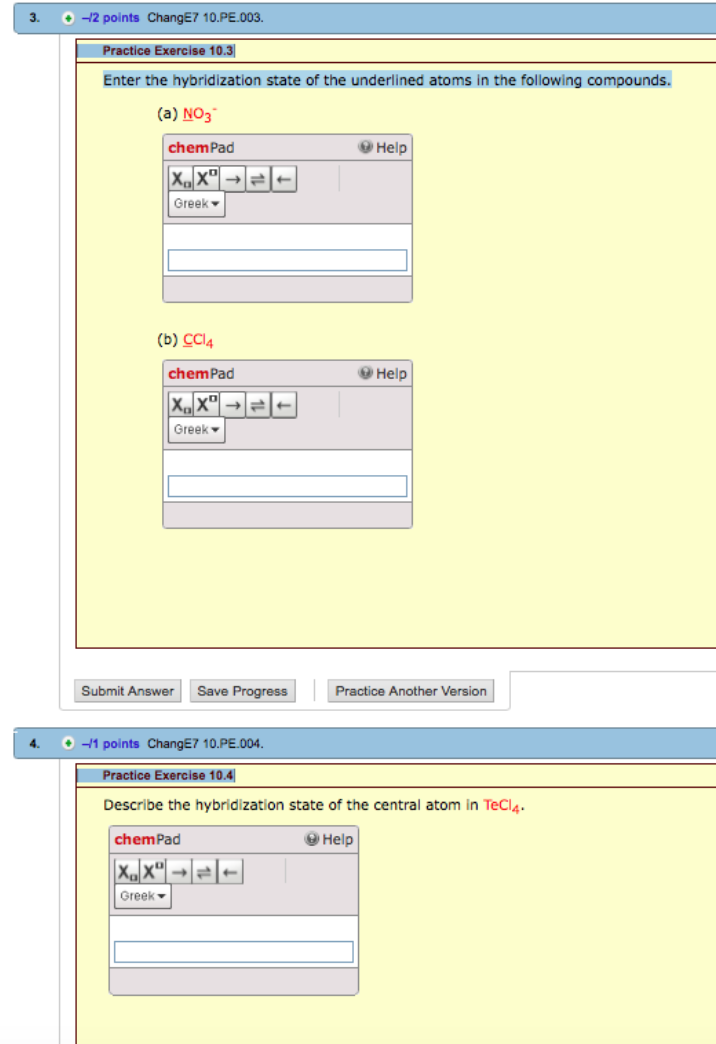
Task: Insert equilibrium arrow in CCl4 chemPad
Action: click(259, 407)
